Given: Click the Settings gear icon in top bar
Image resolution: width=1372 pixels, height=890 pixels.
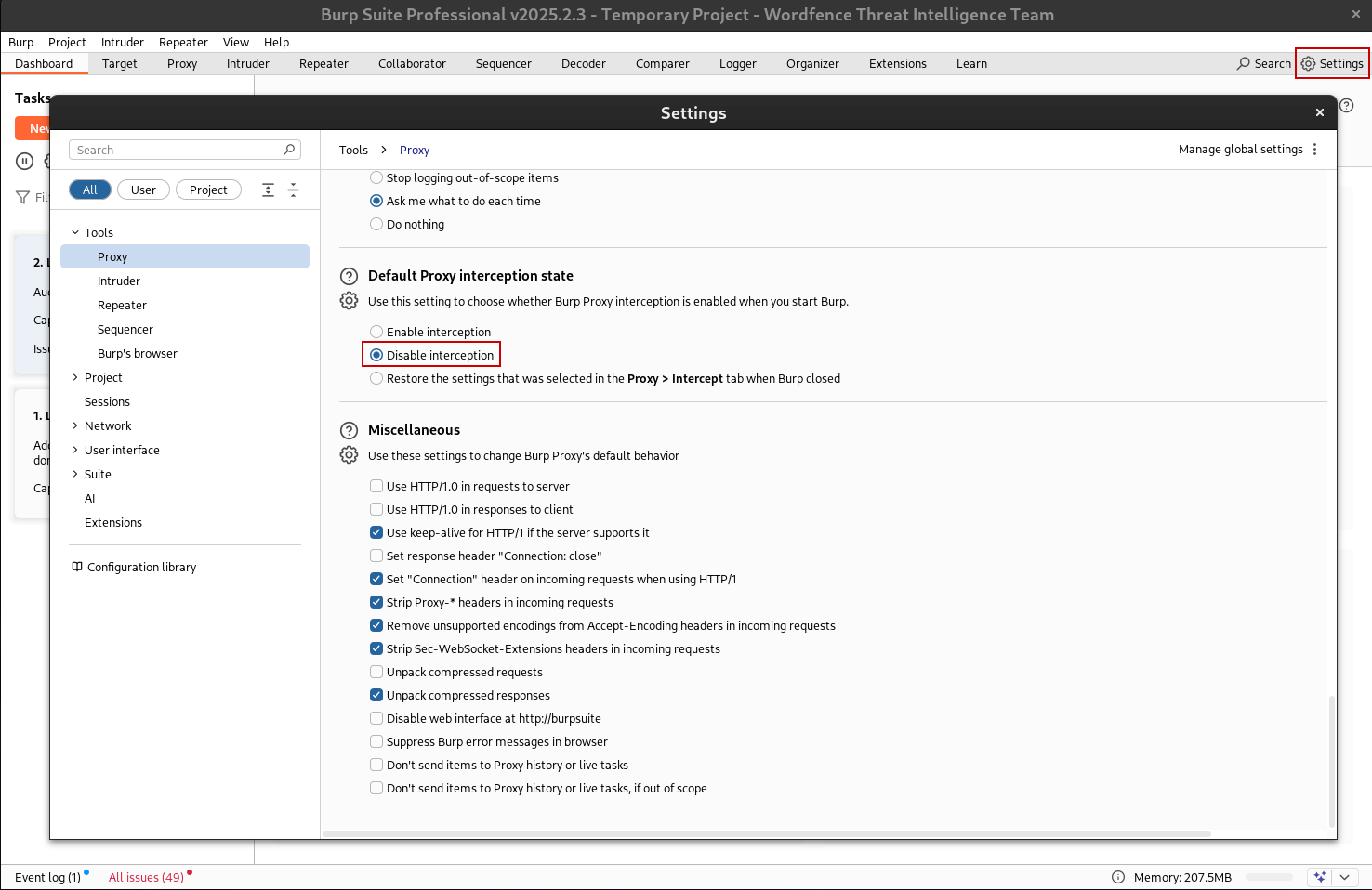Looking at the screenshot, I should click(1308, 64).
